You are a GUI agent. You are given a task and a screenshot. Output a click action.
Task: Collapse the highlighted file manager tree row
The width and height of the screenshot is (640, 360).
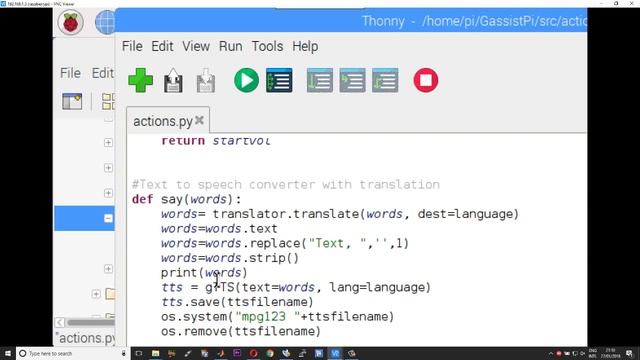pos(108,218)
